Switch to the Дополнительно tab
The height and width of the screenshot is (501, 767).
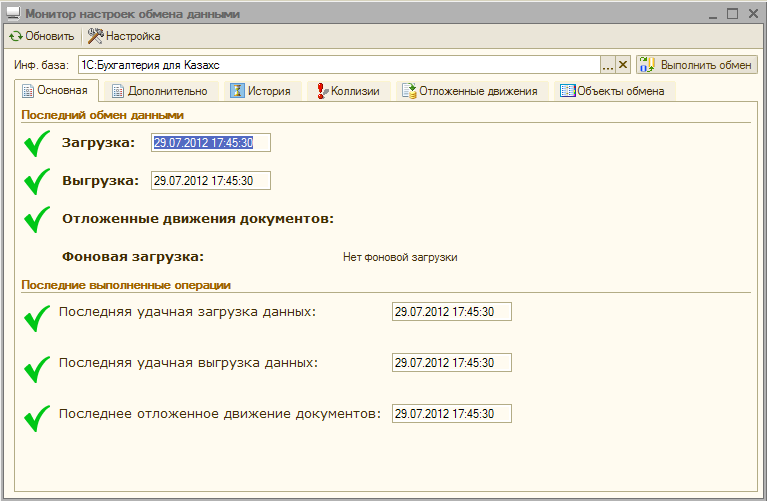(x=160, y=91)
